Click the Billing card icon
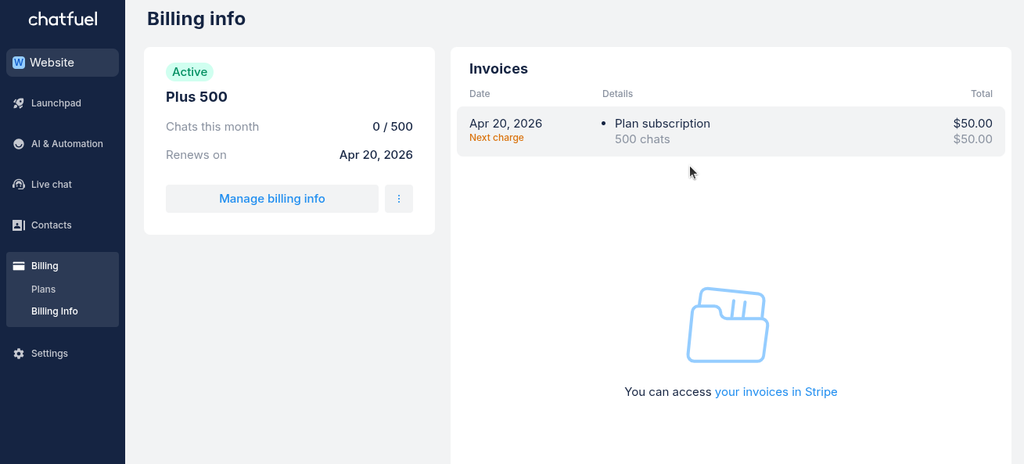This screenshot has width=1024, height=464. [x=18, y=266]
